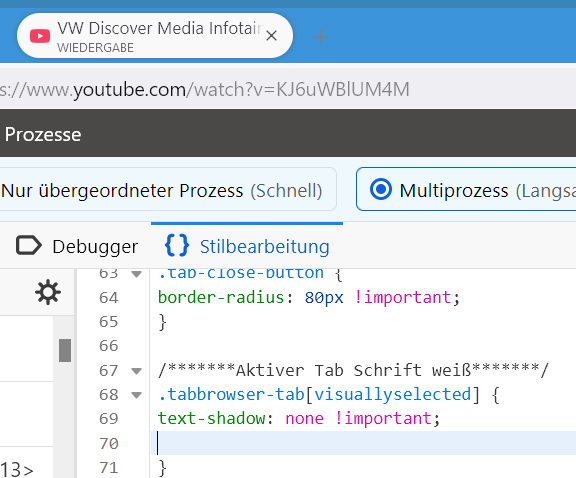Viewport: 576px width, 478px height.
Task: Open a new tab with plus button
Action: pyautogui.click(x=320, y=37)
